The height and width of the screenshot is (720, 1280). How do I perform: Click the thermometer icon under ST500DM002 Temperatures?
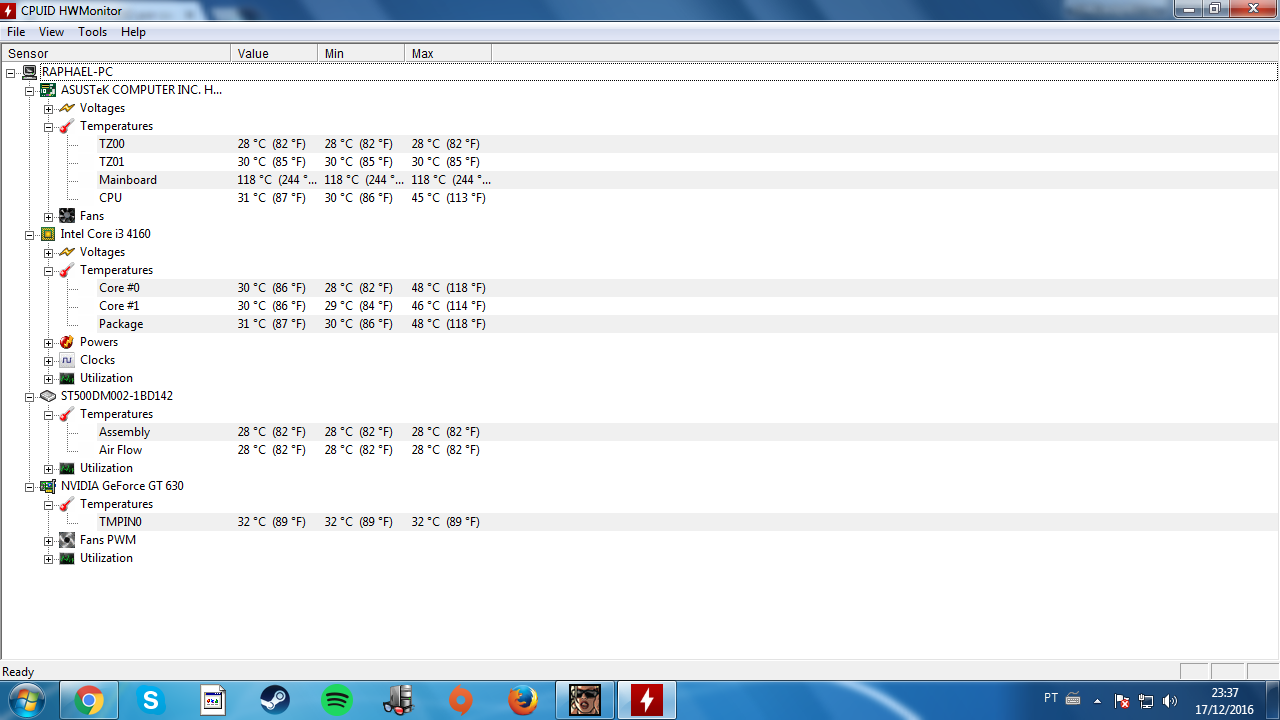pos(67,414)
